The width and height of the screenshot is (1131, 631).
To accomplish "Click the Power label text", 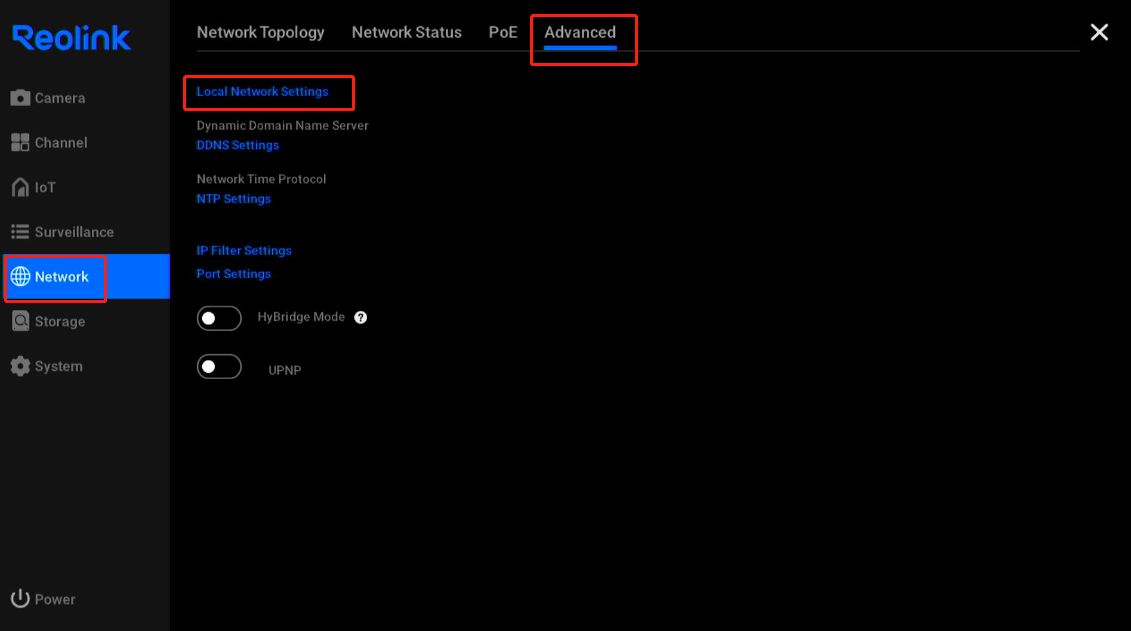I will 55,599.
